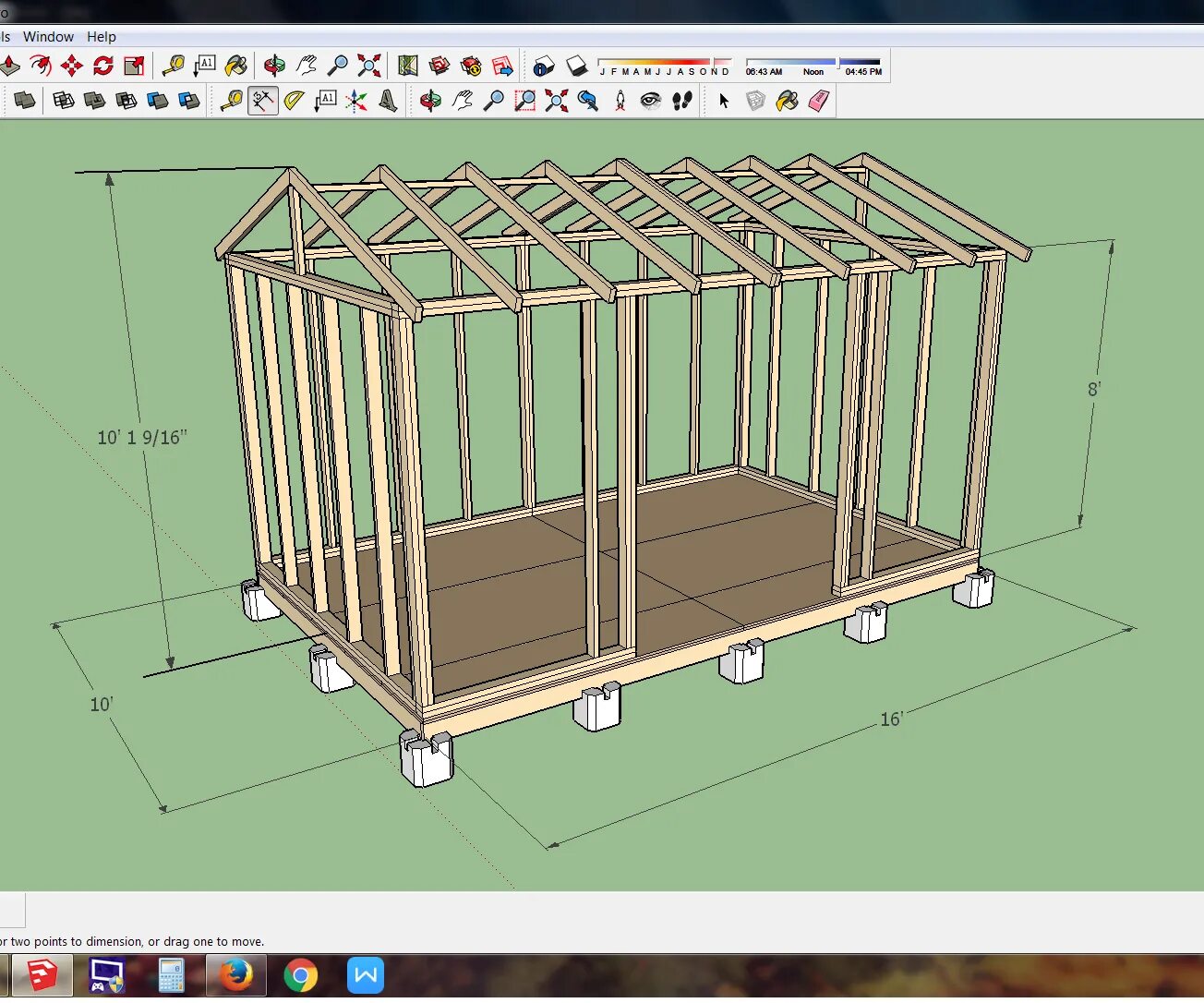
Task: Select the highlighted Dimension tool
Action: 263,100
